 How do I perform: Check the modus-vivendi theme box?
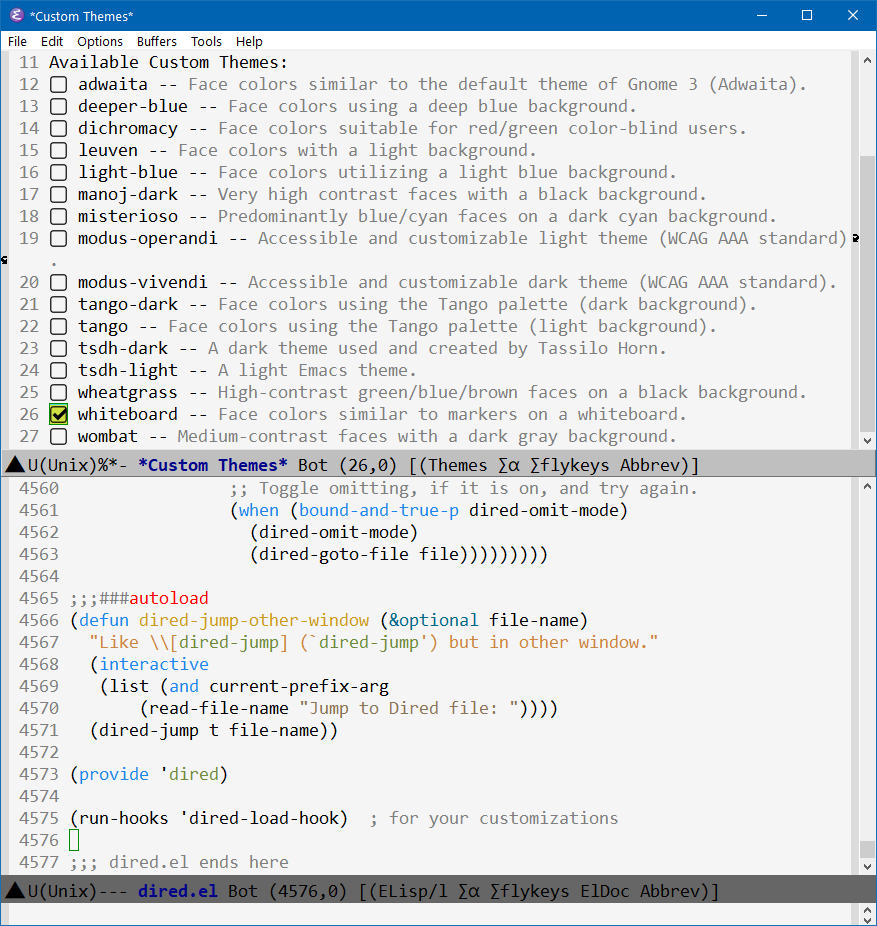58,282
